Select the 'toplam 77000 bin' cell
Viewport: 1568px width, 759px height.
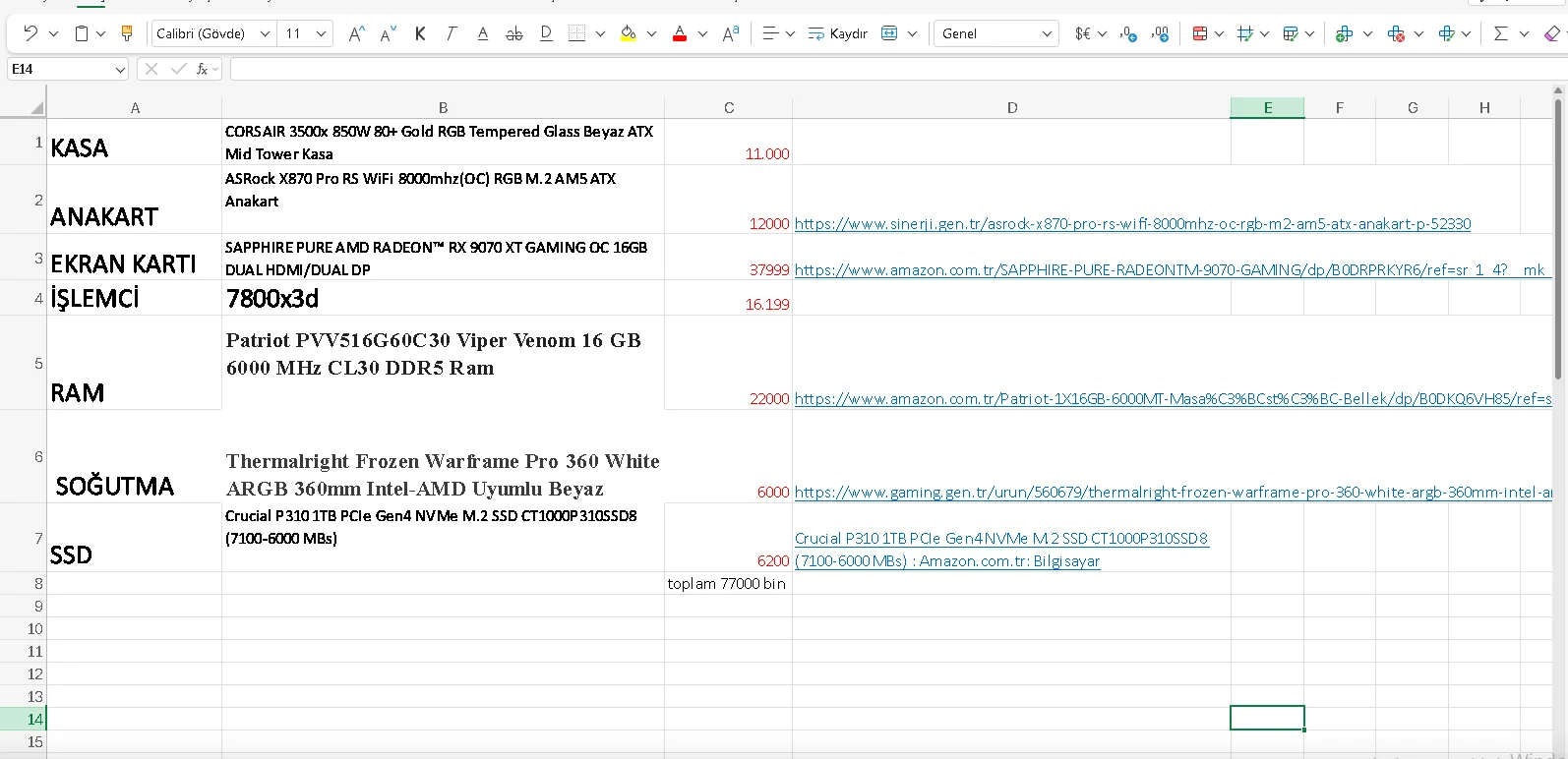[x=729, y=584]
